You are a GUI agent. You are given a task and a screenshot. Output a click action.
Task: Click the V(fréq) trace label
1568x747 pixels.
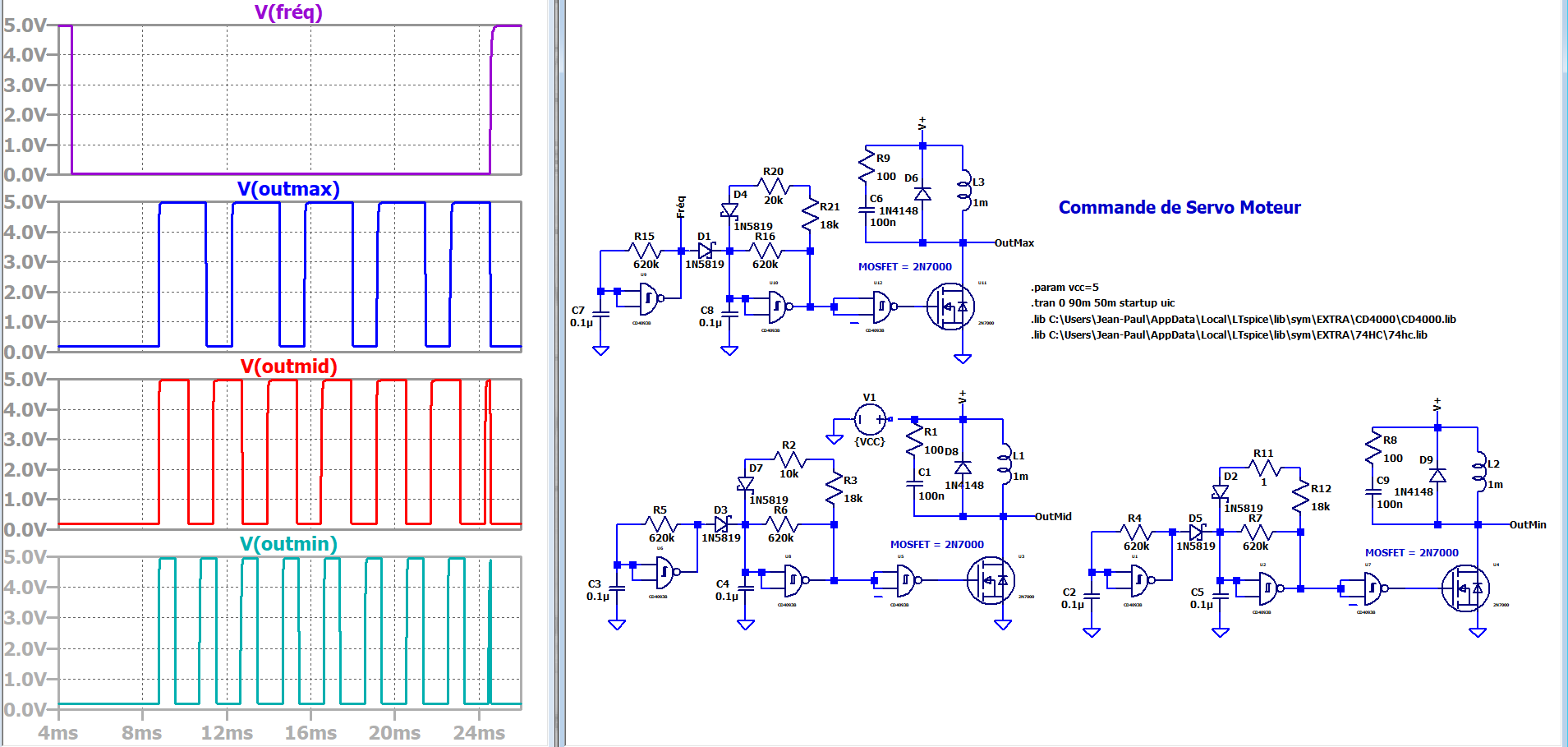click(288, 12)
